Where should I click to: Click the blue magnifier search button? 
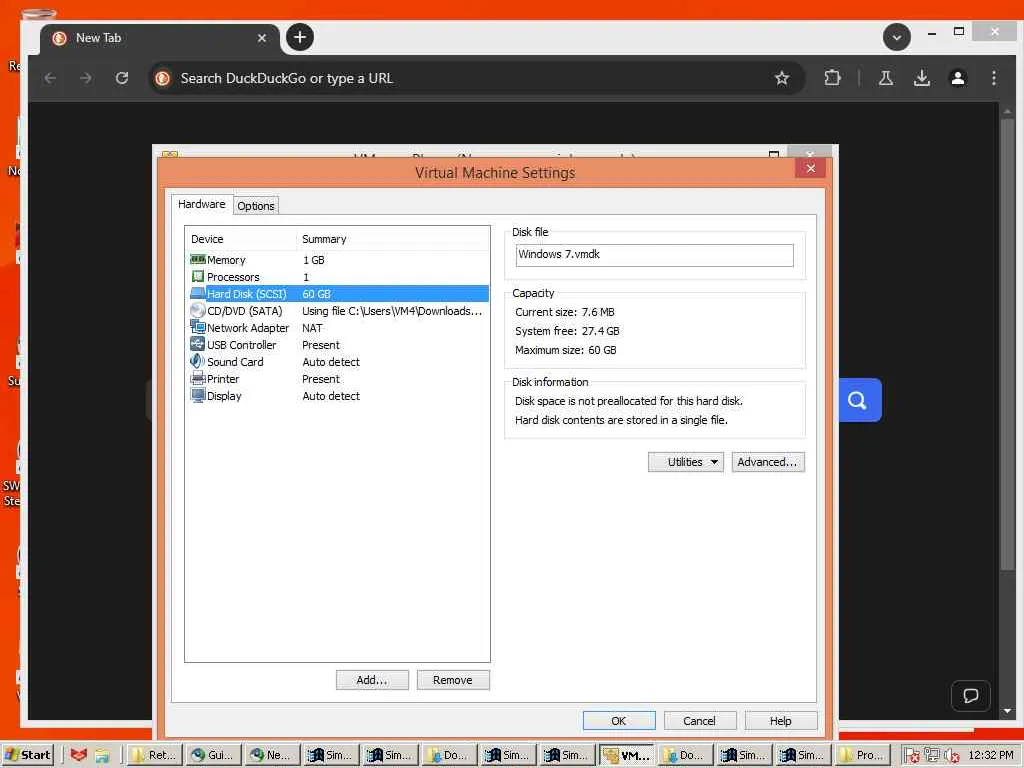pyautogui.click(x=859, y=400)
